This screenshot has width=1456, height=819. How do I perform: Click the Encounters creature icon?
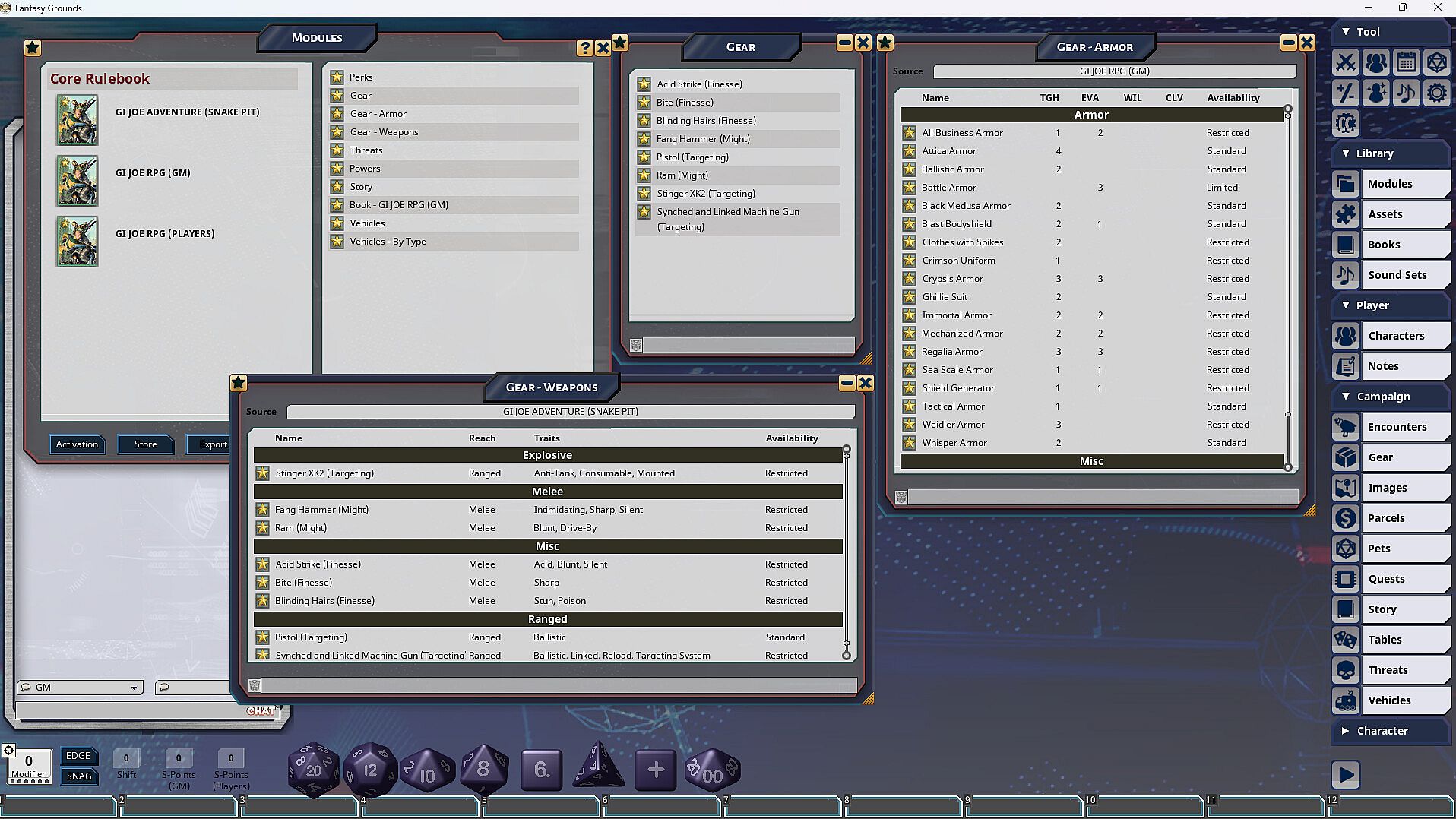[1346, 427]
